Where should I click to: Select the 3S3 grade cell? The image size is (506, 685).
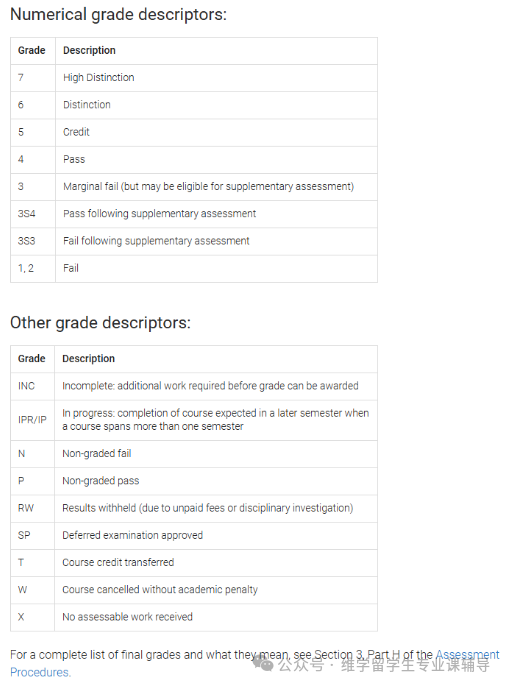click(33, 241)
